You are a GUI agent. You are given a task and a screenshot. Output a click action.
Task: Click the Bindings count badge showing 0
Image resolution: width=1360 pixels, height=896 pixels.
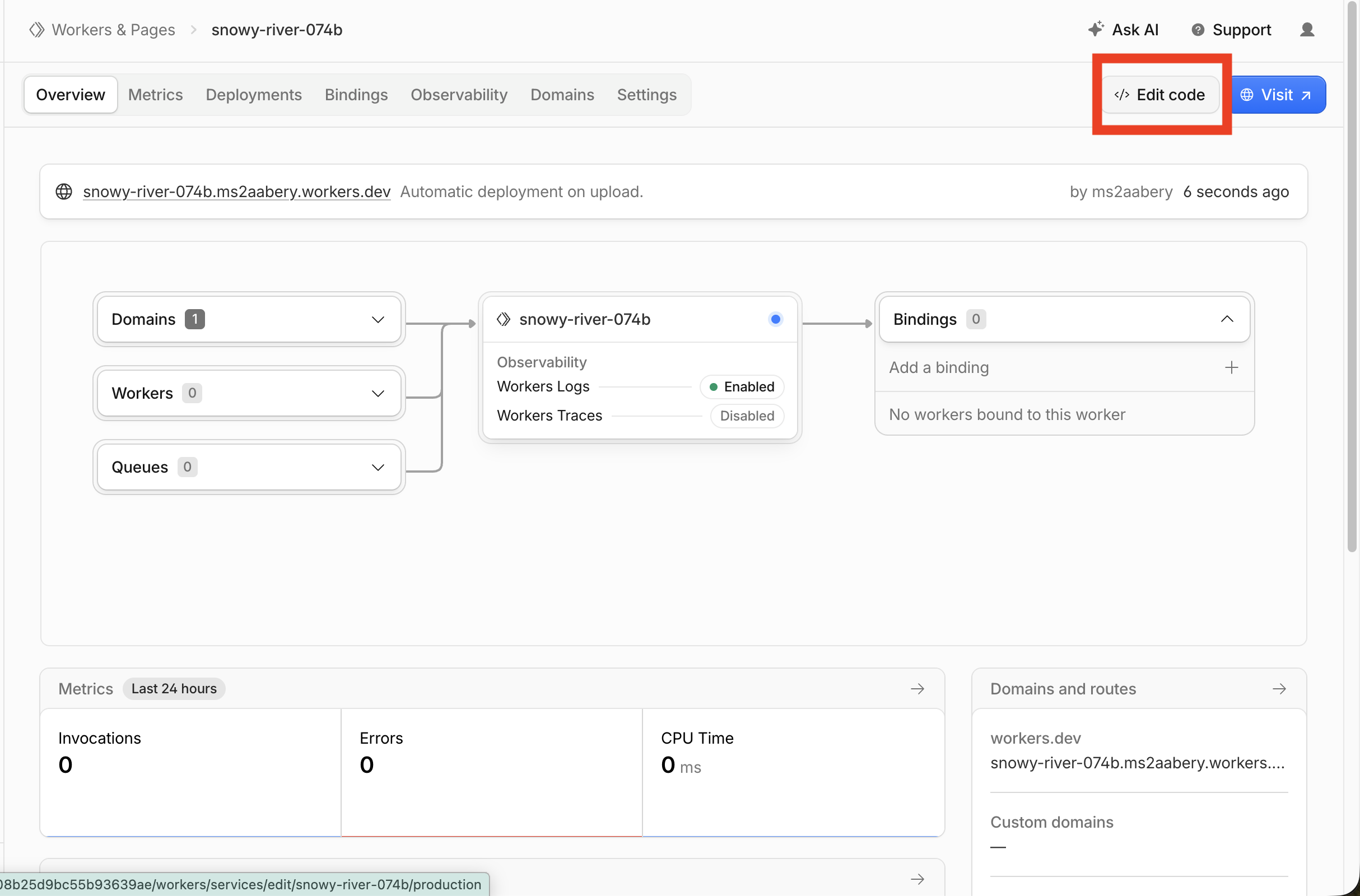click(976, 319)
